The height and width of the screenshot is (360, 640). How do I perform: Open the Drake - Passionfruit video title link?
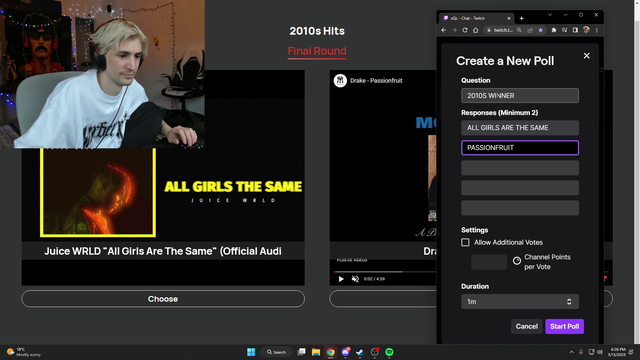point(376,81)
